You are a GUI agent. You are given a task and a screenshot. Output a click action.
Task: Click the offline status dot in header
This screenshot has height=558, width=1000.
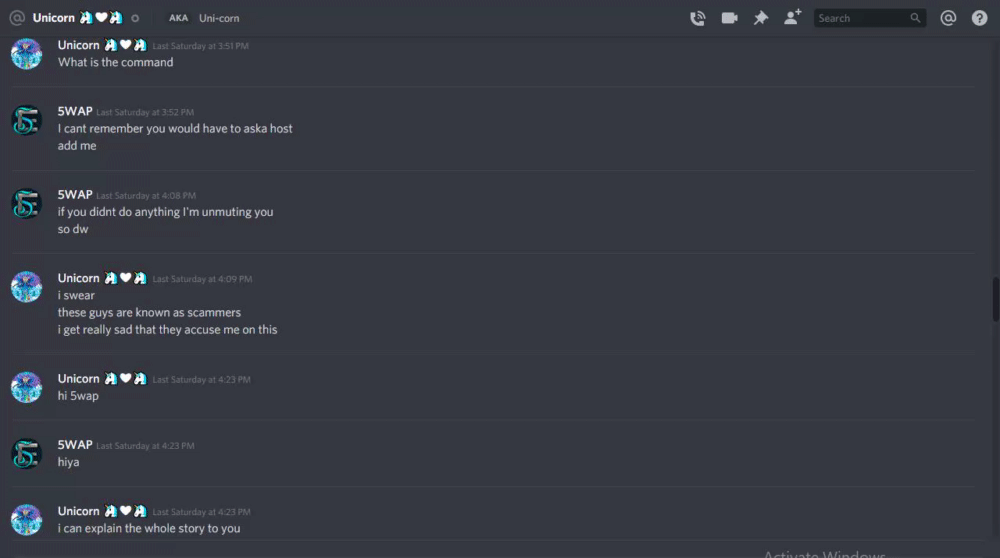[x=135, y=18]
